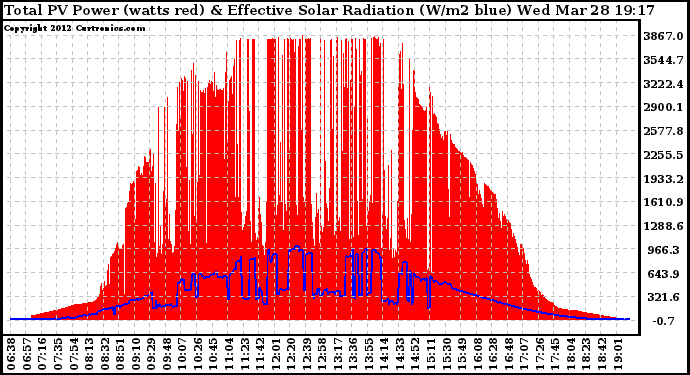This screenshot has width=690, height=375.
Task: Click the 2900.1 y-axis value
Action: pos(663,107)
